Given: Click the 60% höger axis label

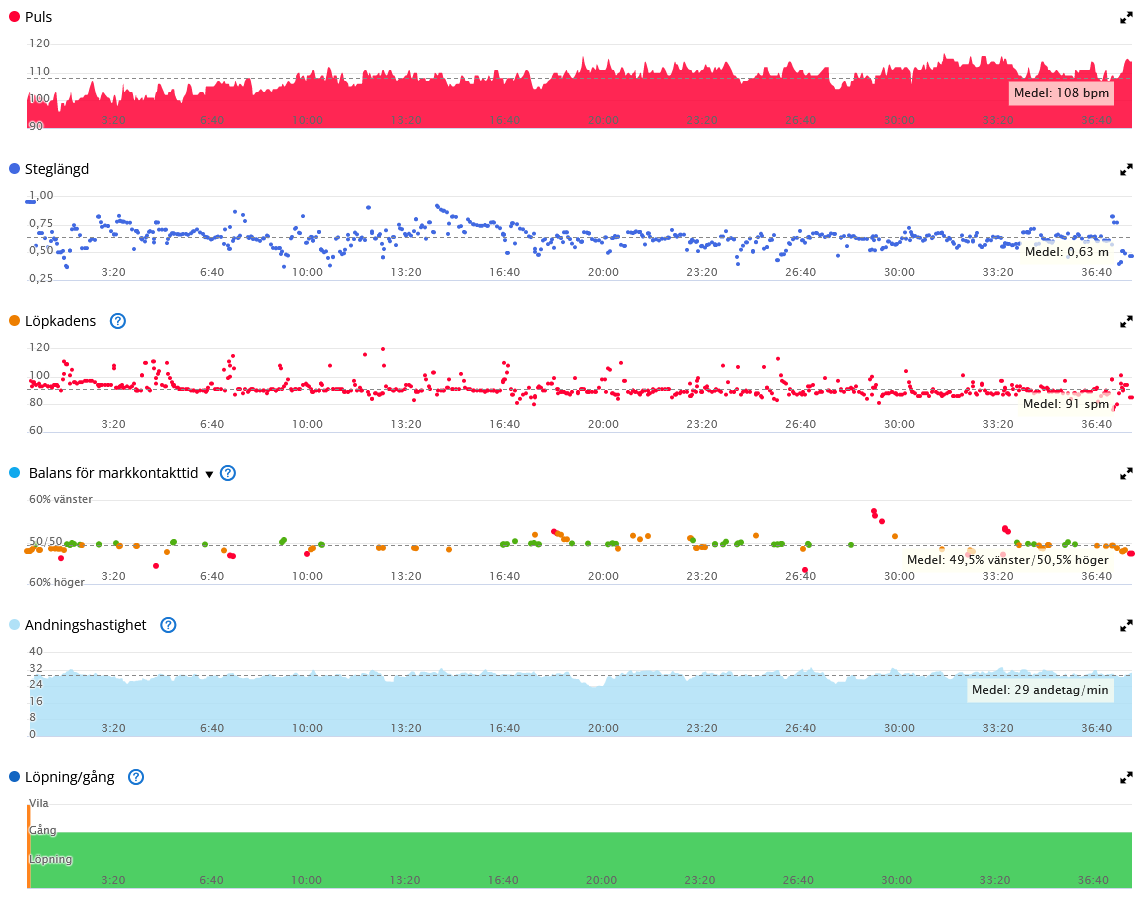Looking at the screenshot, I should click(x=56, y=582).
